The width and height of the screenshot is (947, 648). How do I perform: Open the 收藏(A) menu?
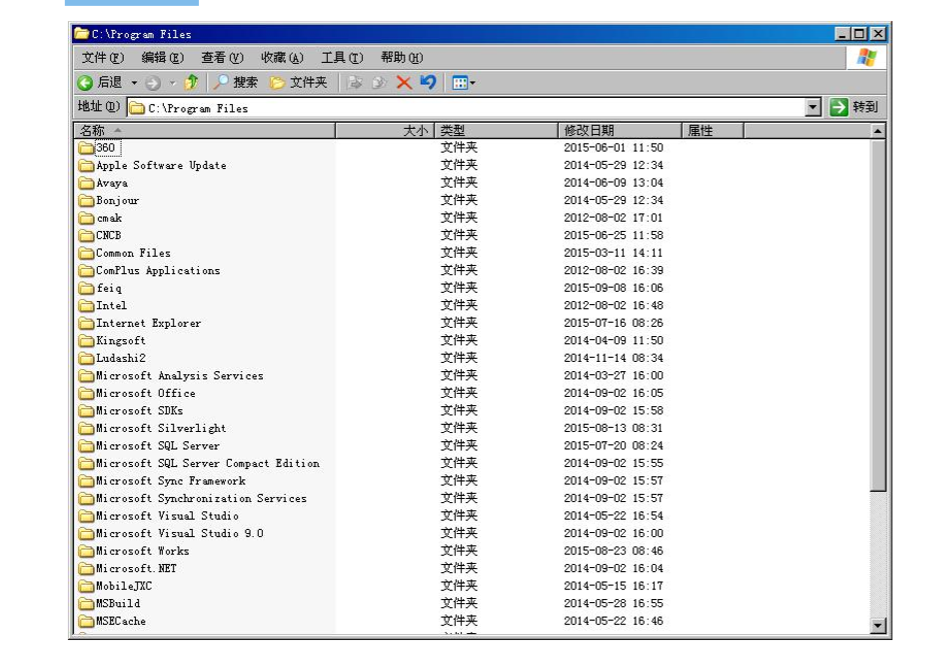coord(282,57)
